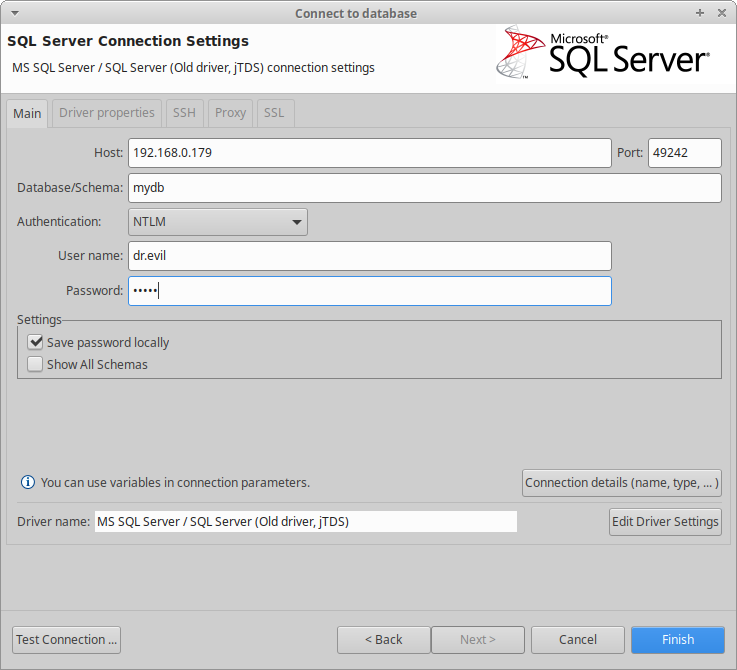737x670 pixels.
Task: Open the window menu arrow in title bar
Action: (15, 13)
